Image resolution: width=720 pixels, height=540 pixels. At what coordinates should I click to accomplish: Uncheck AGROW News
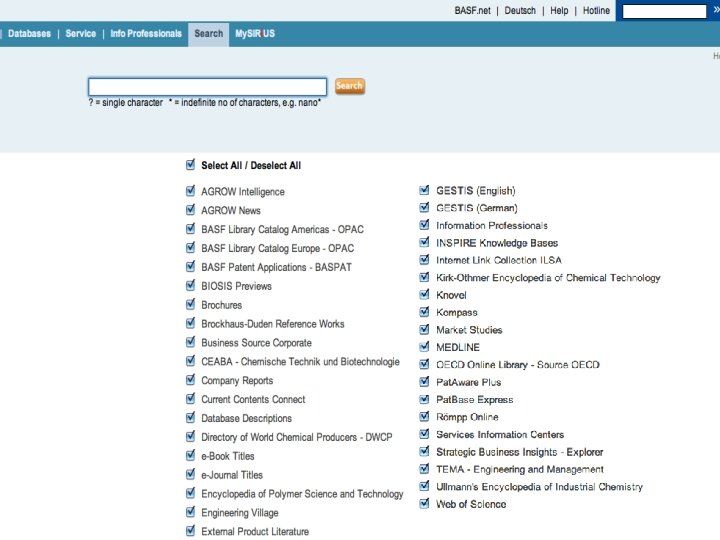191,209
